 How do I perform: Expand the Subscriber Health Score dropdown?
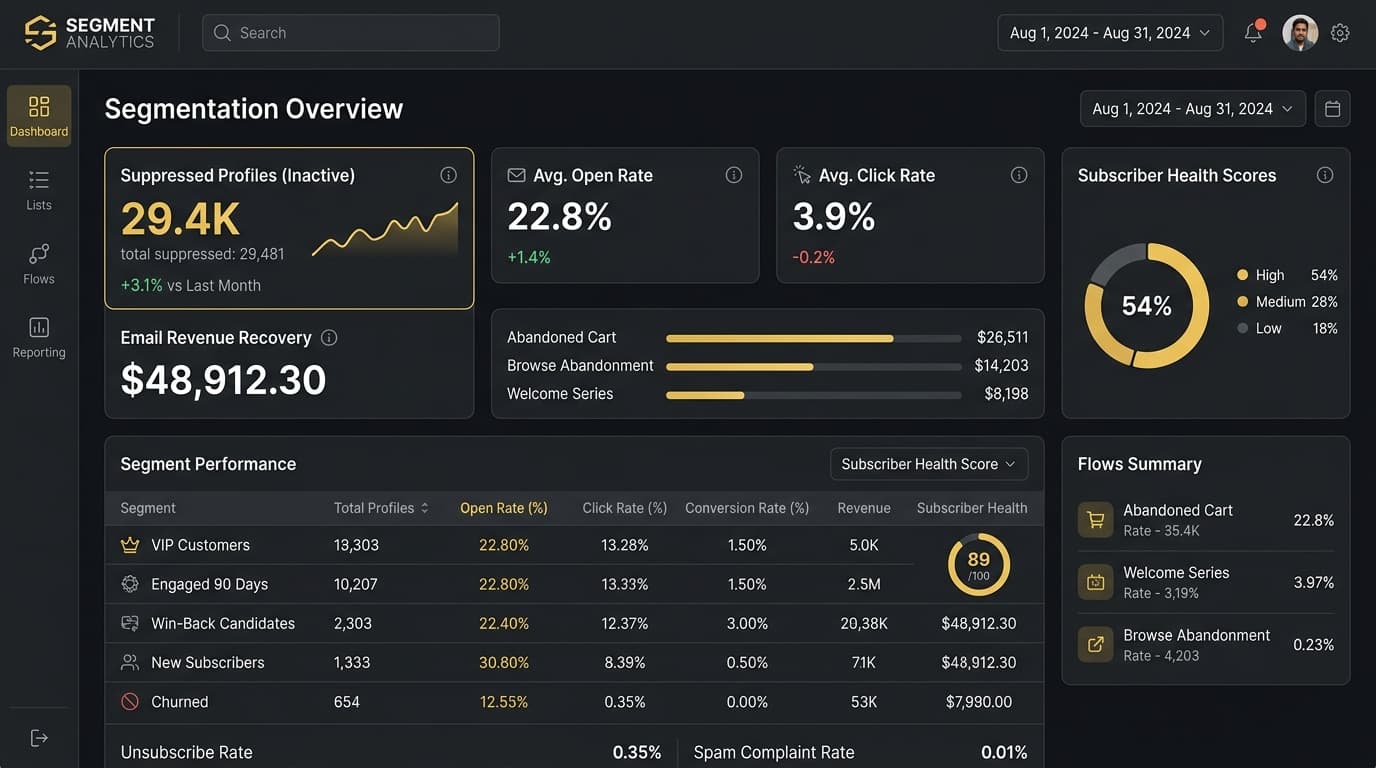(928, 464)
